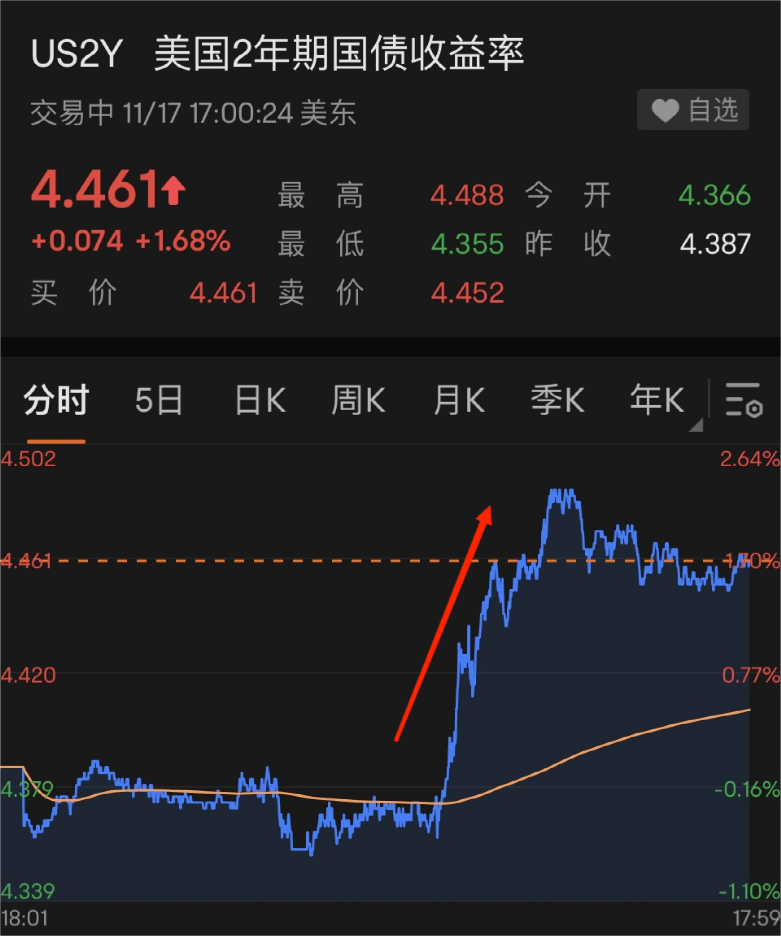Tap trading status 交易中 11/17 17:00:24 美东
The image size is (781, 936).
[x=193, y=113]
